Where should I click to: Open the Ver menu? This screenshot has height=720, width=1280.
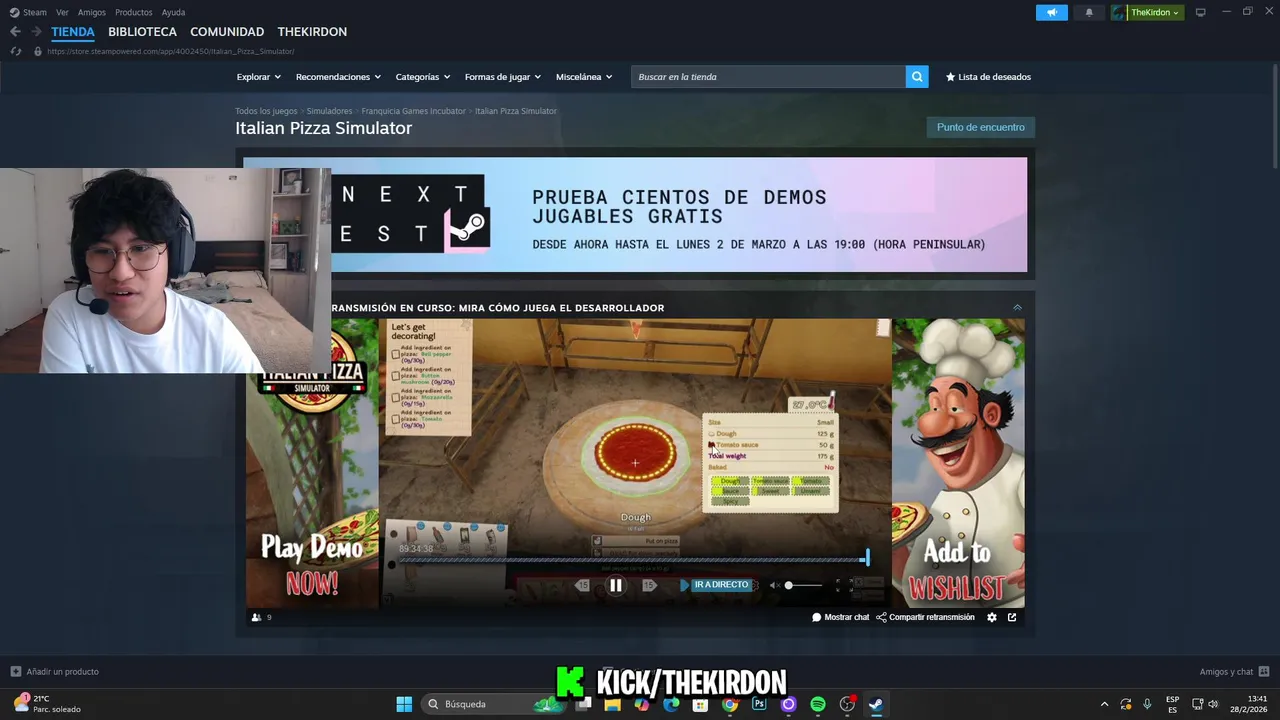(62, 12)
